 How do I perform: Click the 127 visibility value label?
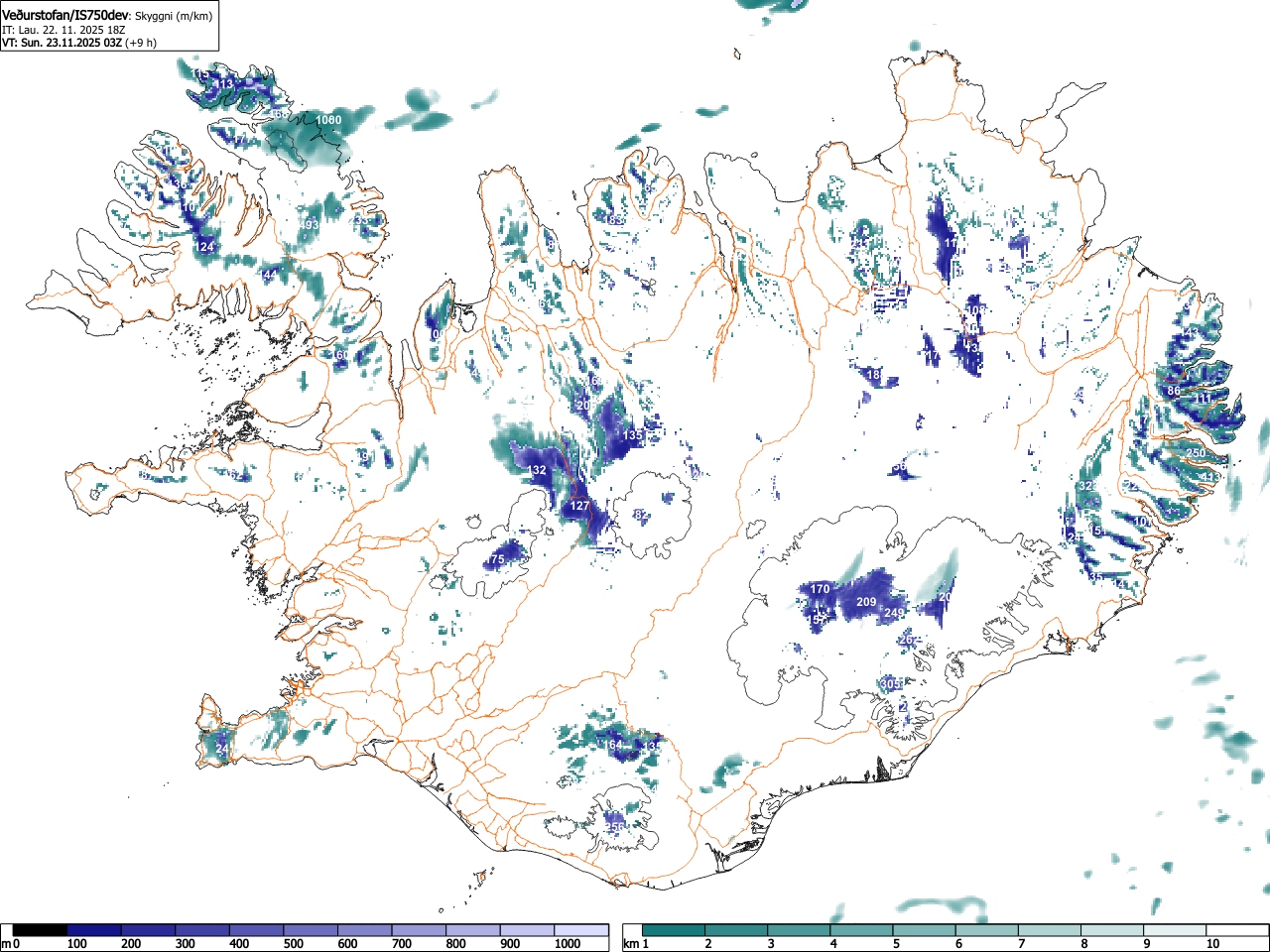[580, 506]
